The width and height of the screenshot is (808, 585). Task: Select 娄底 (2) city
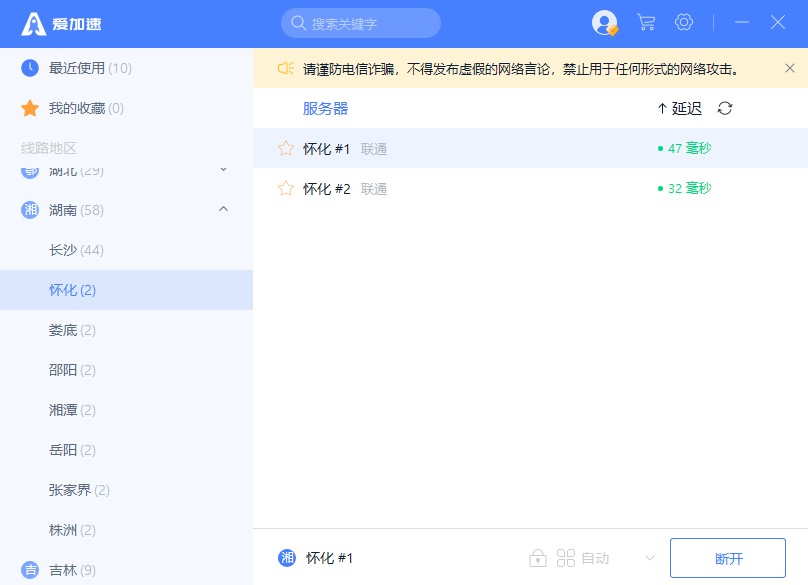(x=126, y=330)
